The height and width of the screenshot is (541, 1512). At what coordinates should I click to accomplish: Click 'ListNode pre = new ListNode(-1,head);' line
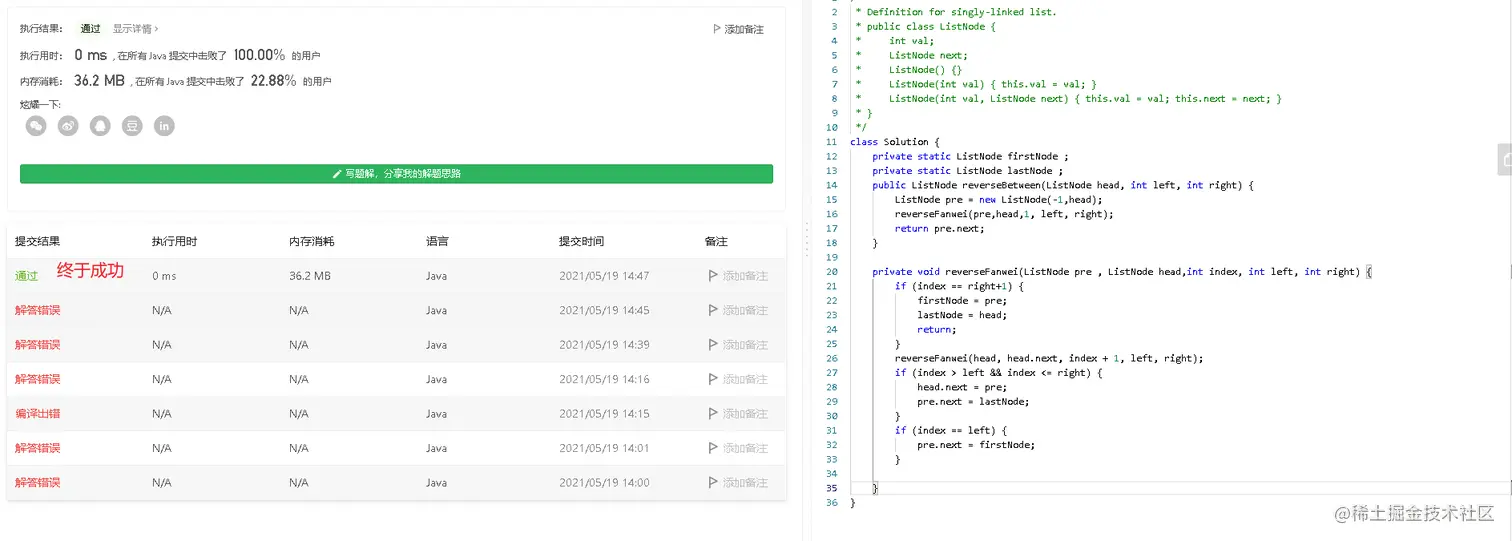click(998, 200)
